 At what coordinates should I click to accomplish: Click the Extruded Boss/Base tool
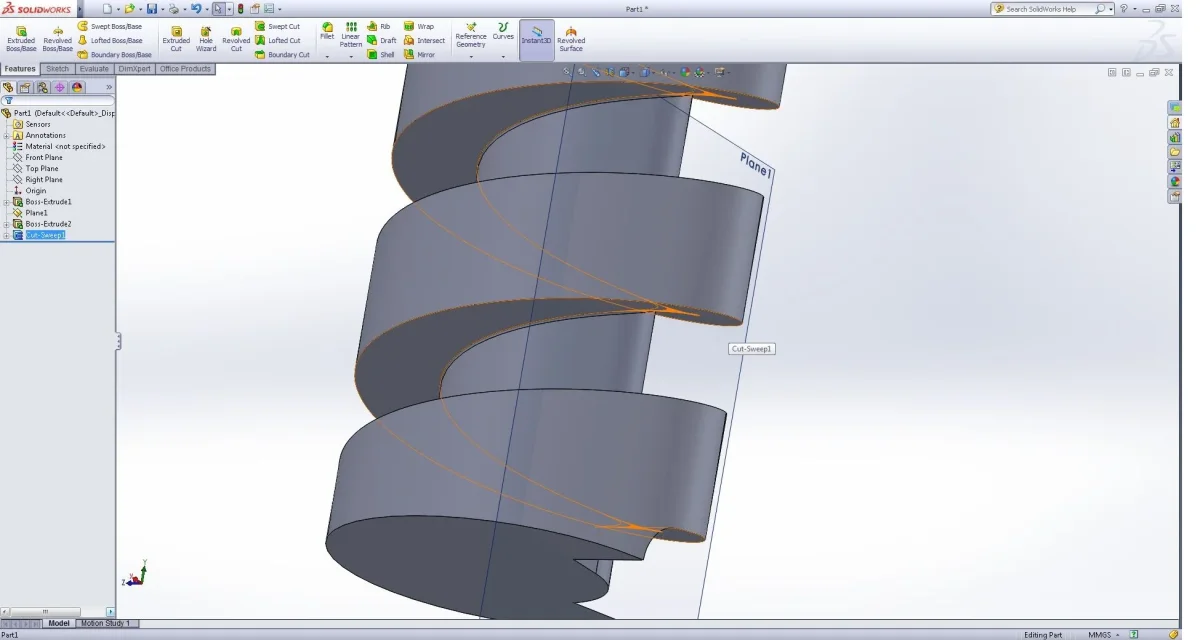point(21,38)
